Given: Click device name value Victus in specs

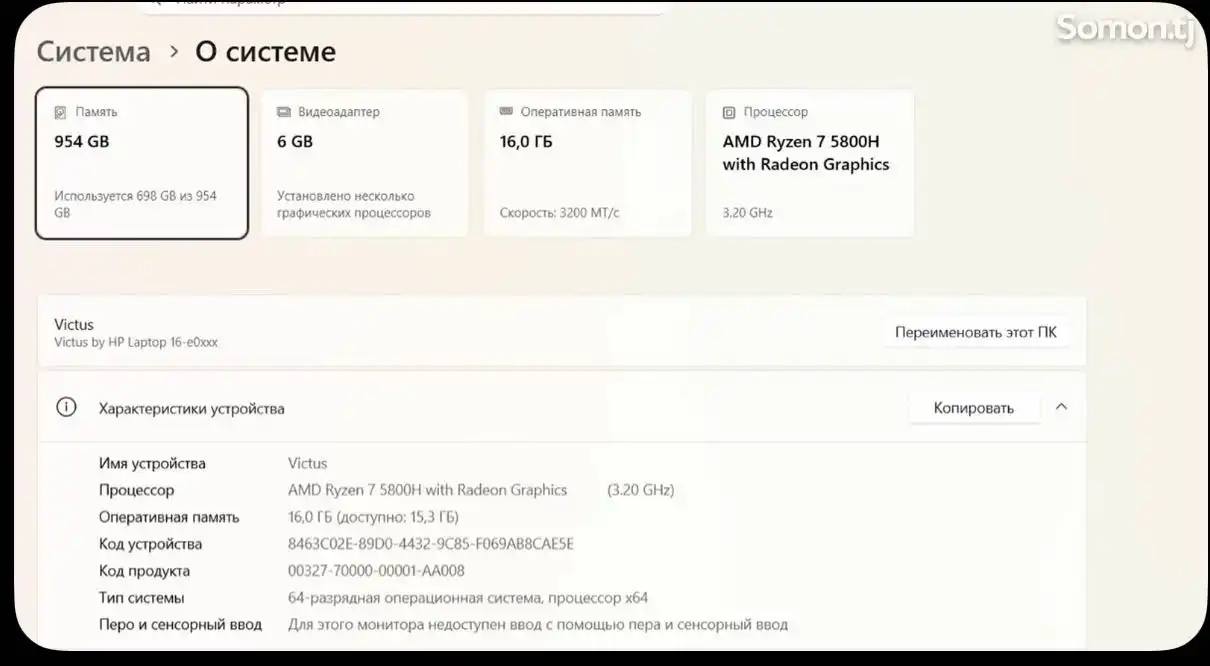Looking at the screenshot, I should (x=308, y=464).
